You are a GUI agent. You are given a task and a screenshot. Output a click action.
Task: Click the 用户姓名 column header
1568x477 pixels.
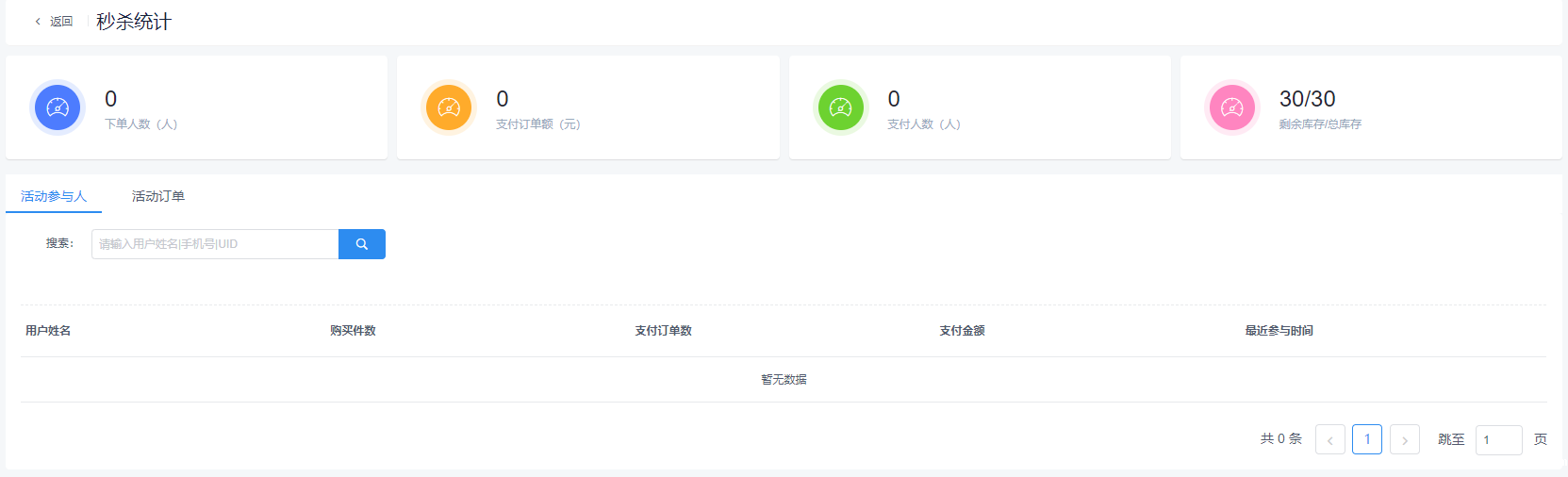coord(48,331)
